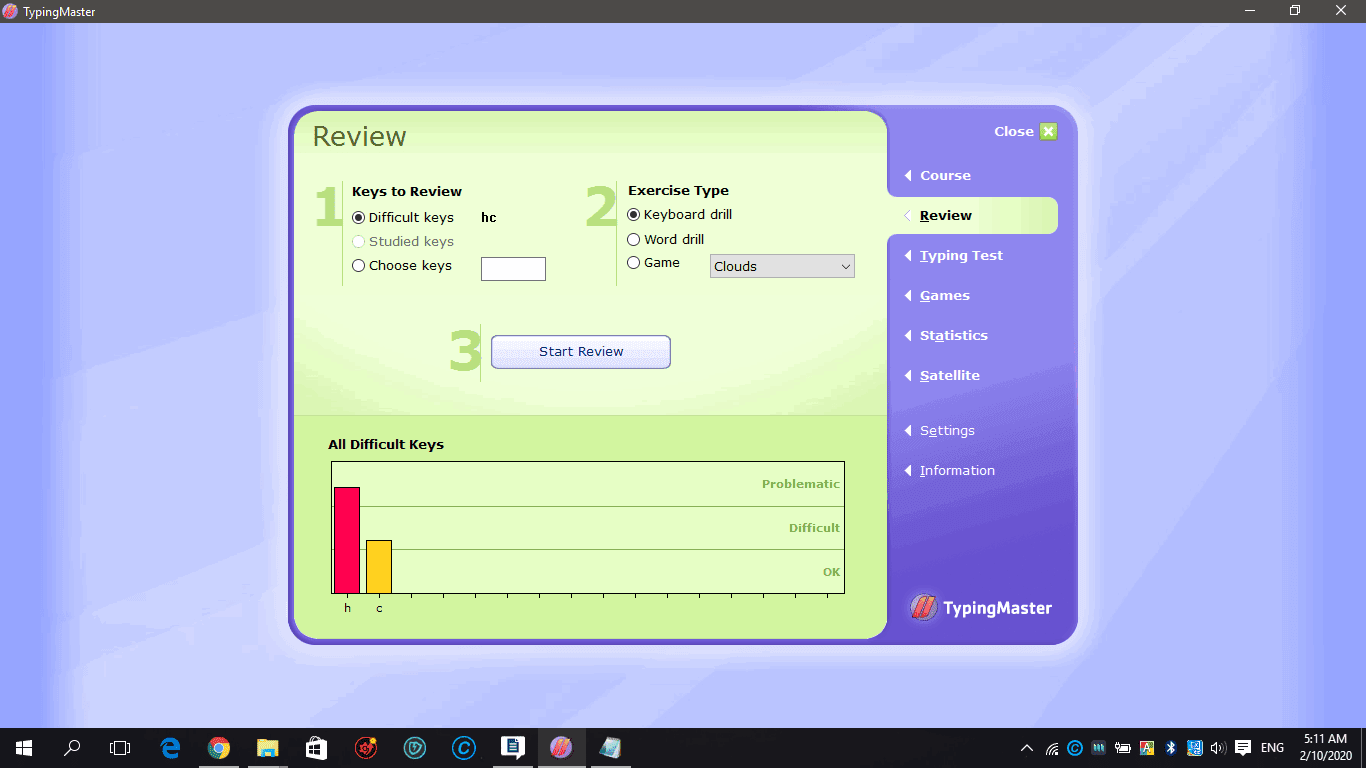Click the blue C icon in system tray
1366x768 pixels.
pos(1075,748)
